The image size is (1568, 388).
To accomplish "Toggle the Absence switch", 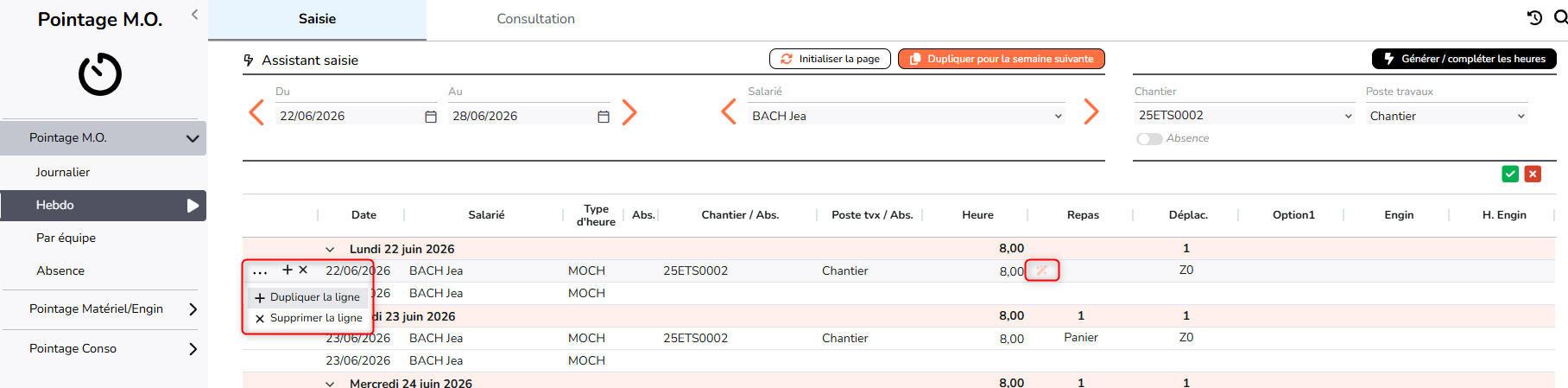I will (x=1149, y=138).
